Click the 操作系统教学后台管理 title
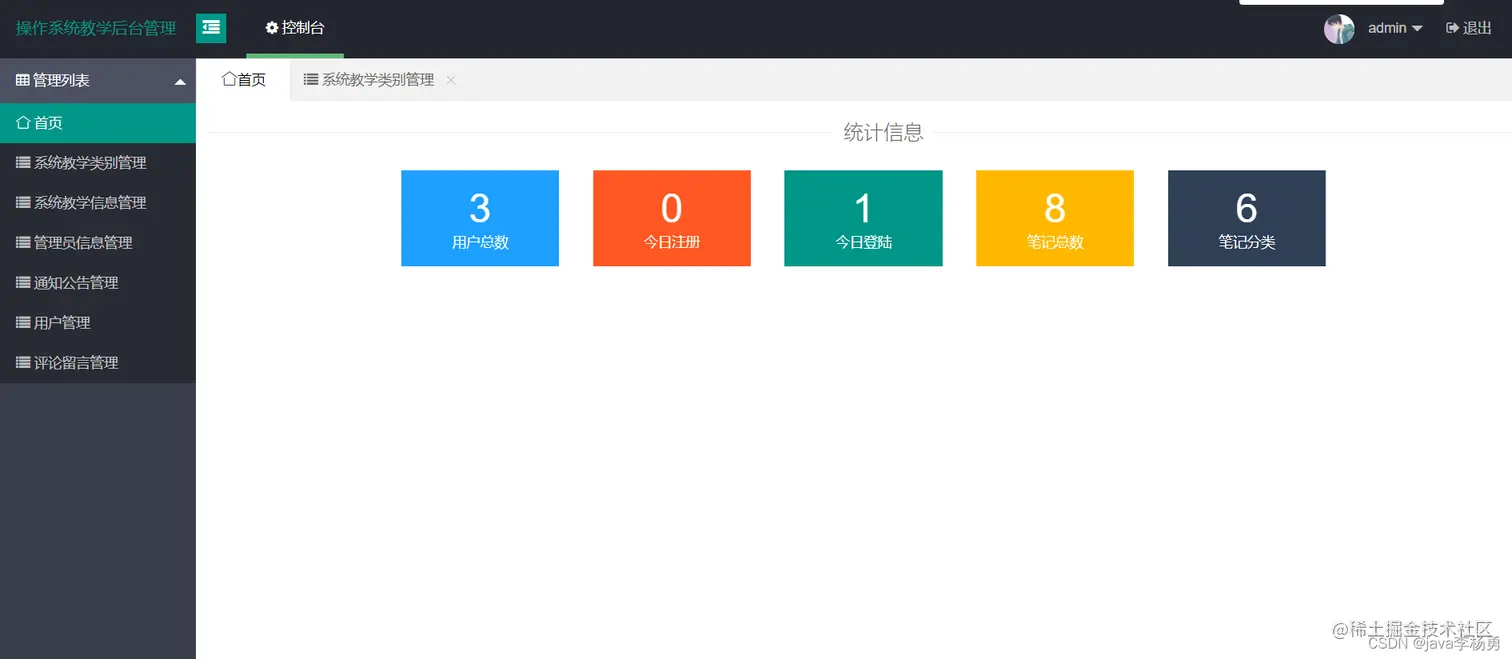Image resolution: width=1512 pixels, height=659 pixels. [x=96, y=28]
